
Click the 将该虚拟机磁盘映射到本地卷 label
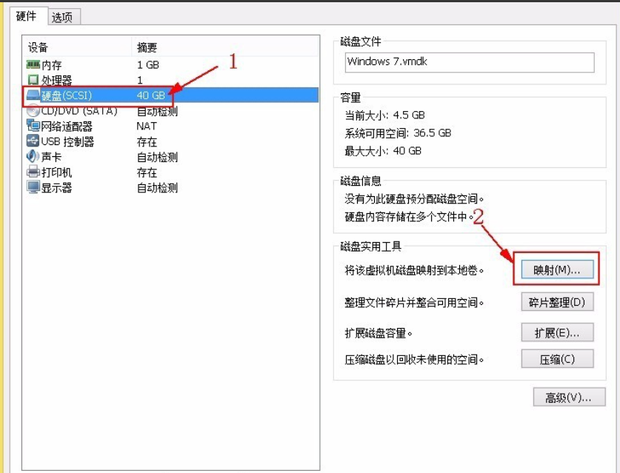coord(414,271)
